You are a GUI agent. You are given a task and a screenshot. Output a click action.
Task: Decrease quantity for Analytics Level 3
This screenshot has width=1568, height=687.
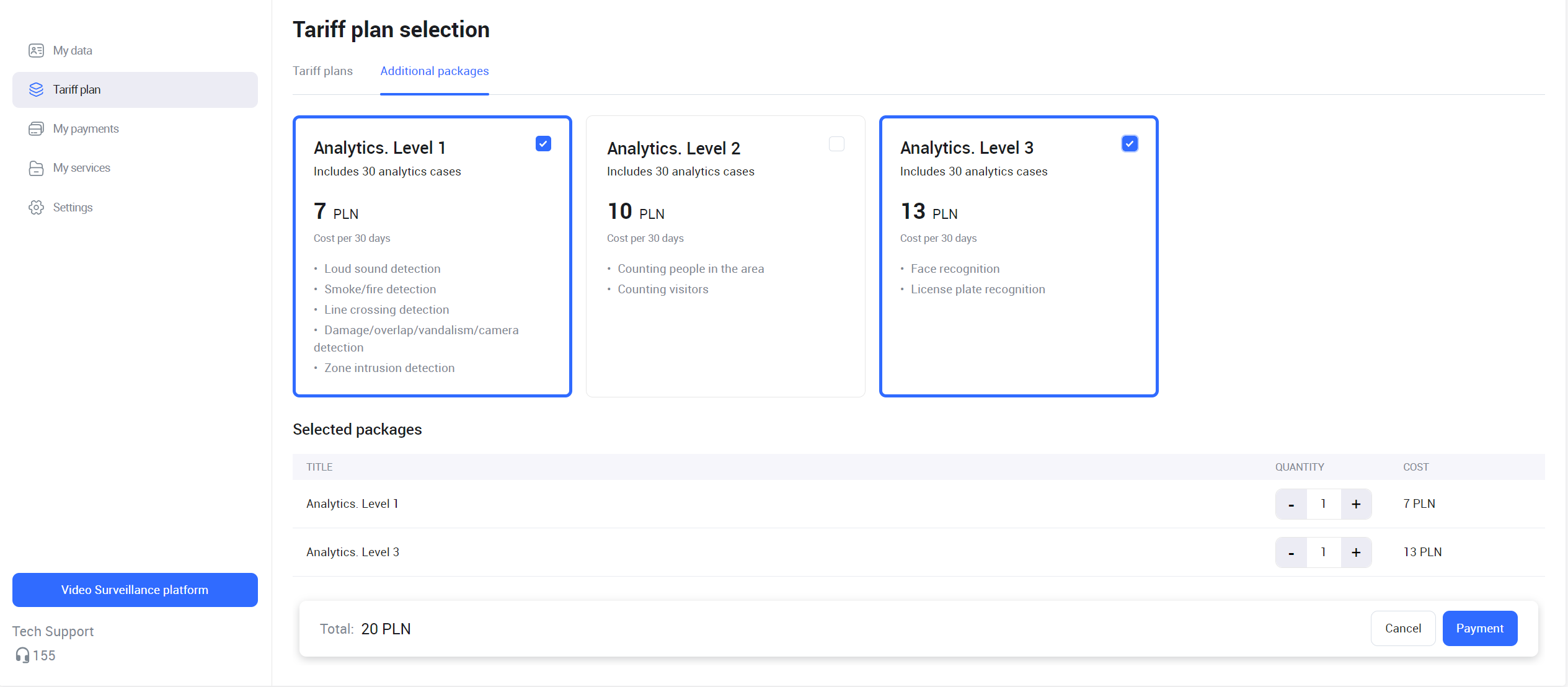(1291, 552)
